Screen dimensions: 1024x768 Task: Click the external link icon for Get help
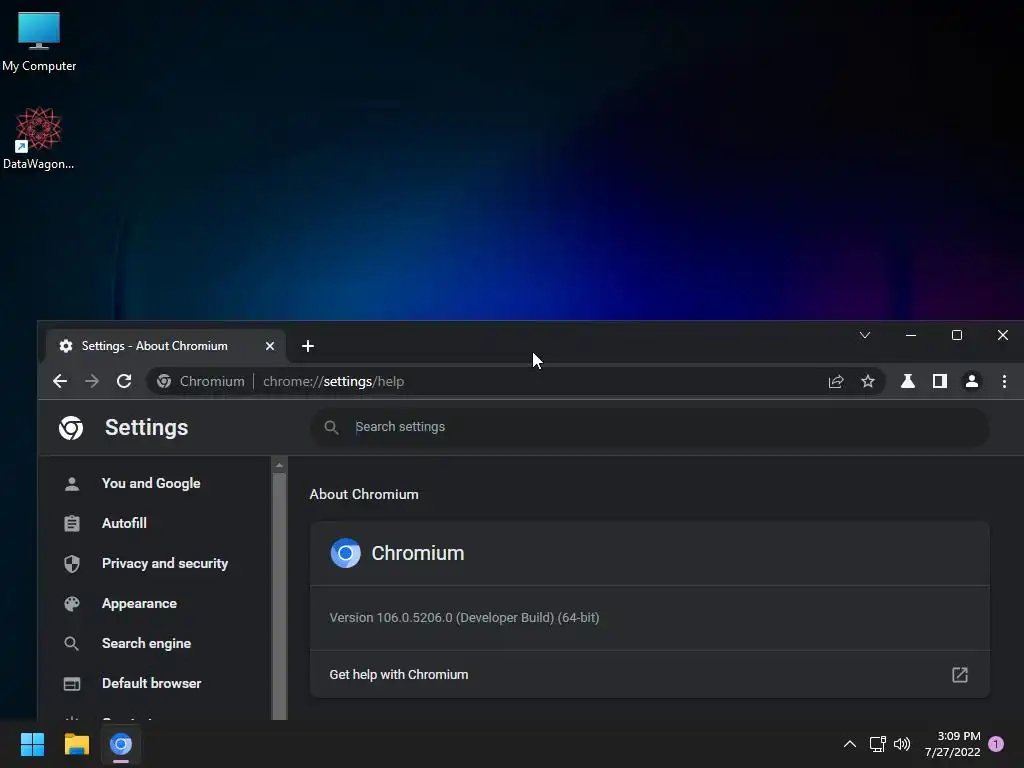tap(959, 675)
